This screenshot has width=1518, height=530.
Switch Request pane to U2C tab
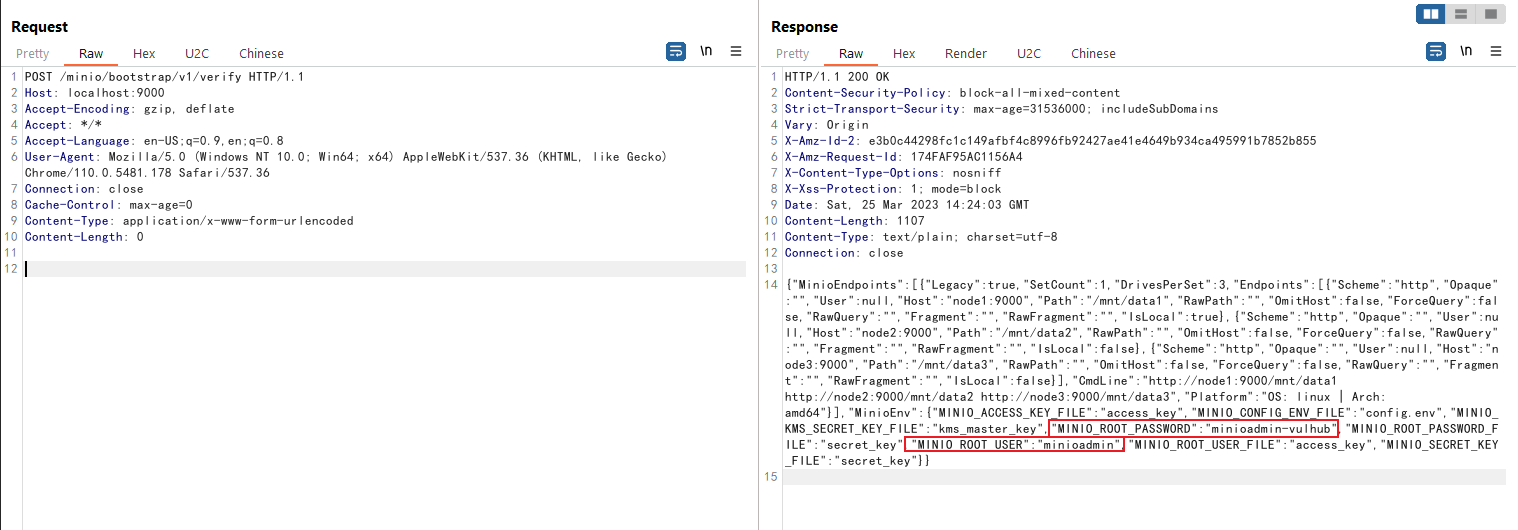[197, 54]
